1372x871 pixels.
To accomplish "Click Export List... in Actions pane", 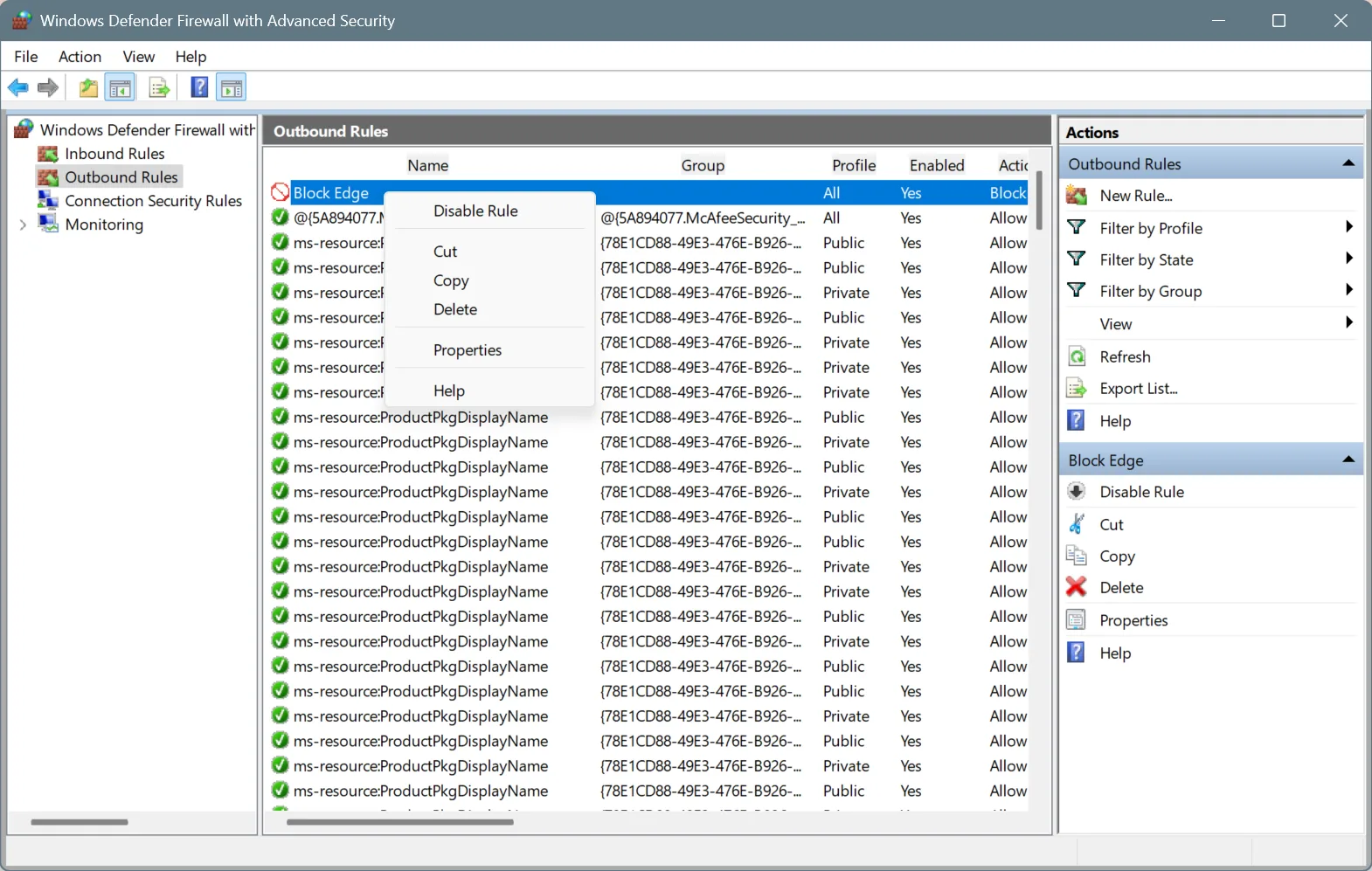I will (x=1139, y=388).
